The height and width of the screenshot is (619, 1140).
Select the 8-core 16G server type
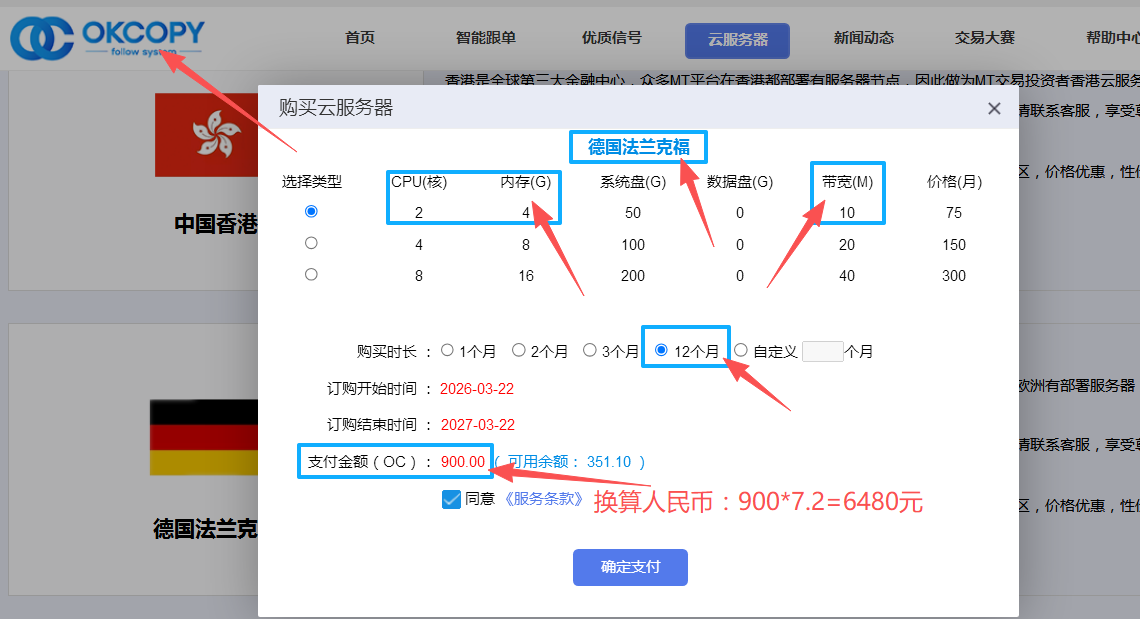click(x=311, y=274)
